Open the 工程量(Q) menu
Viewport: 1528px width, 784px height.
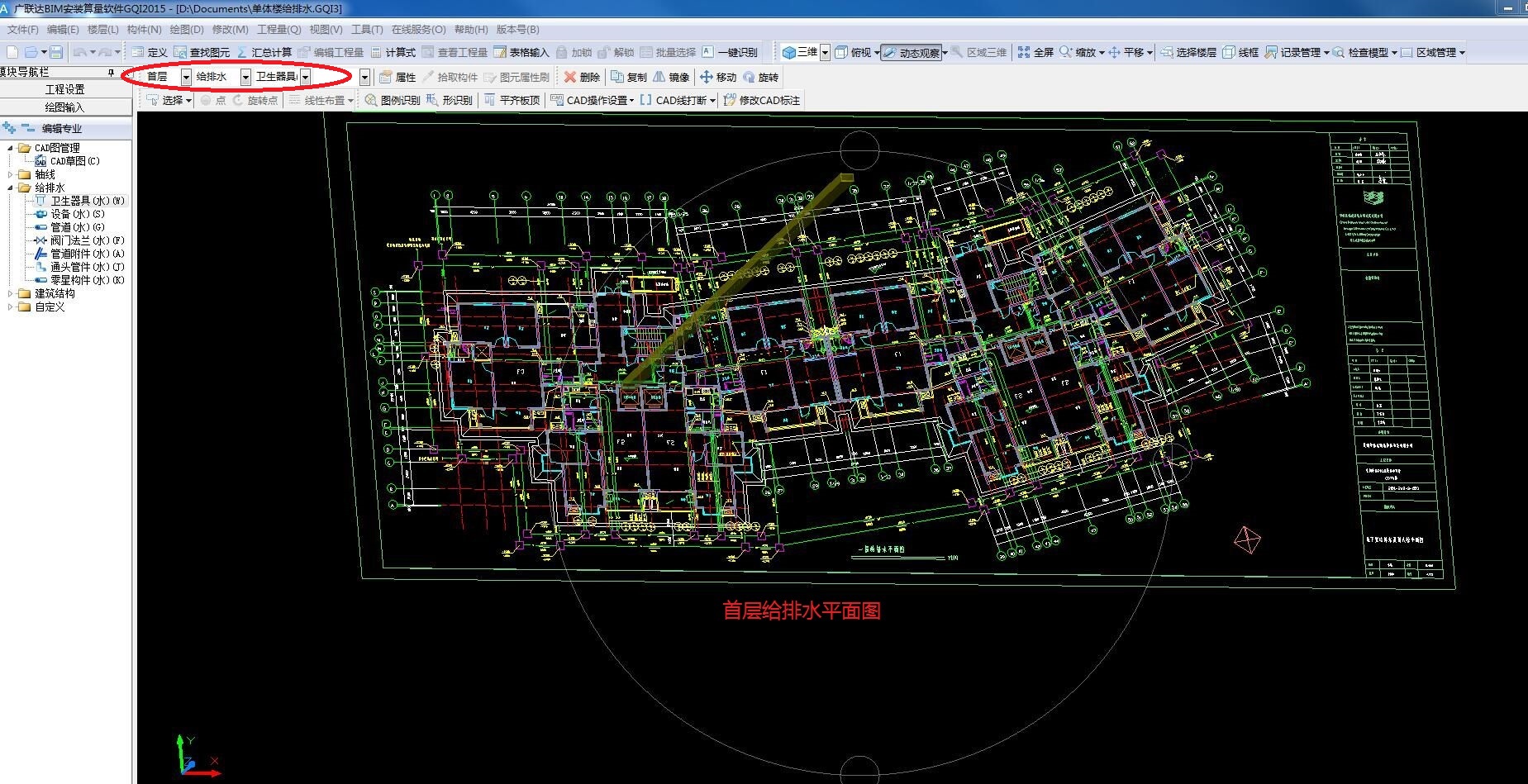pyautogui.click(x=279, y=29)
